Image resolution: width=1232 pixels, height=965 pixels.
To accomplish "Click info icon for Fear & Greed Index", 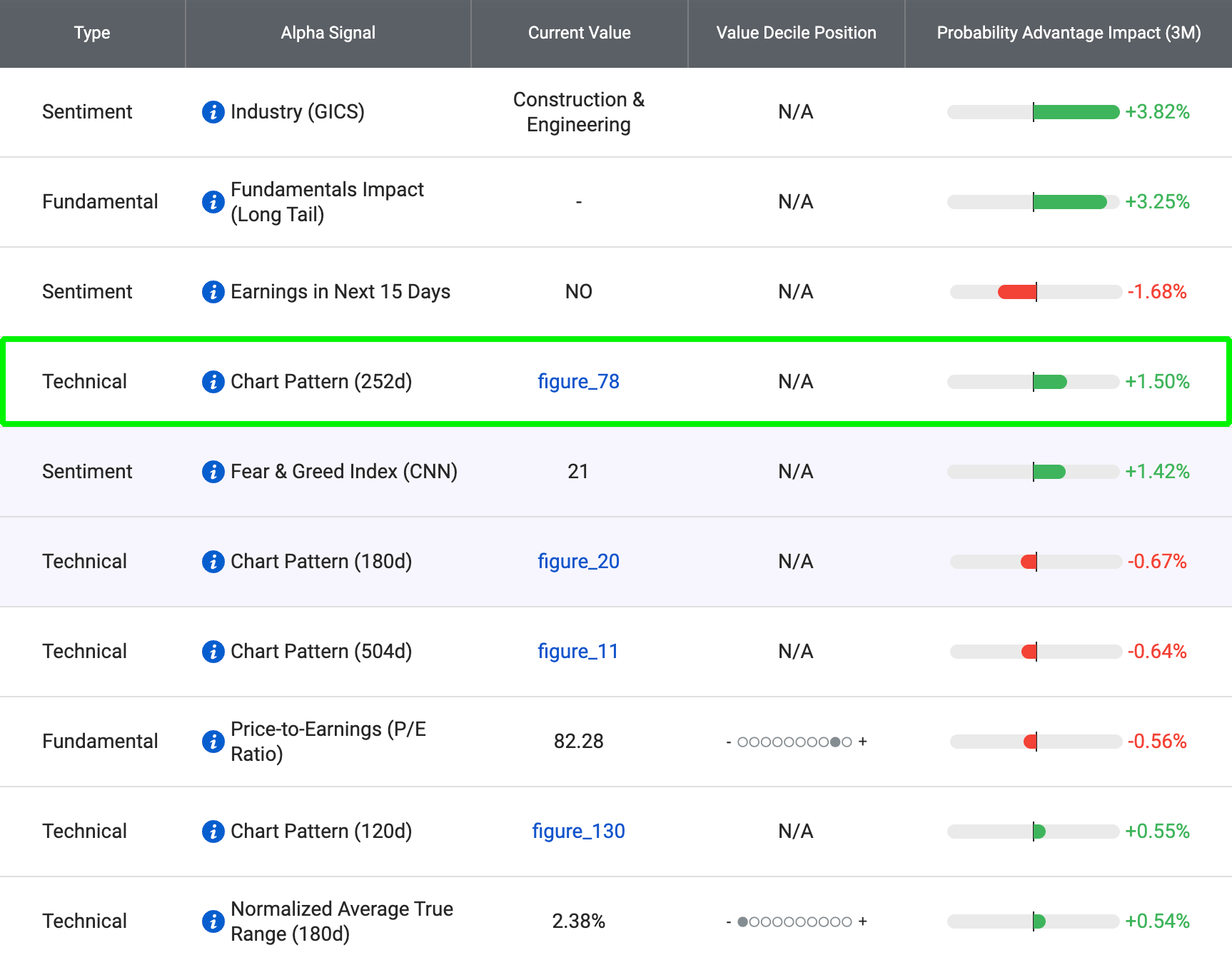I will coord(213,472).
